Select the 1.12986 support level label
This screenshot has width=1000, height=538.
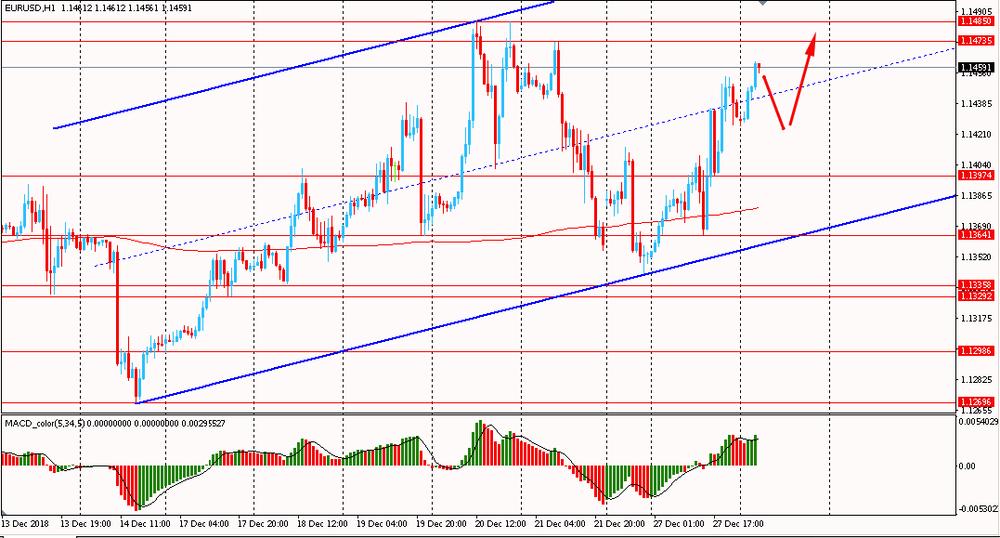coord(976,351)
